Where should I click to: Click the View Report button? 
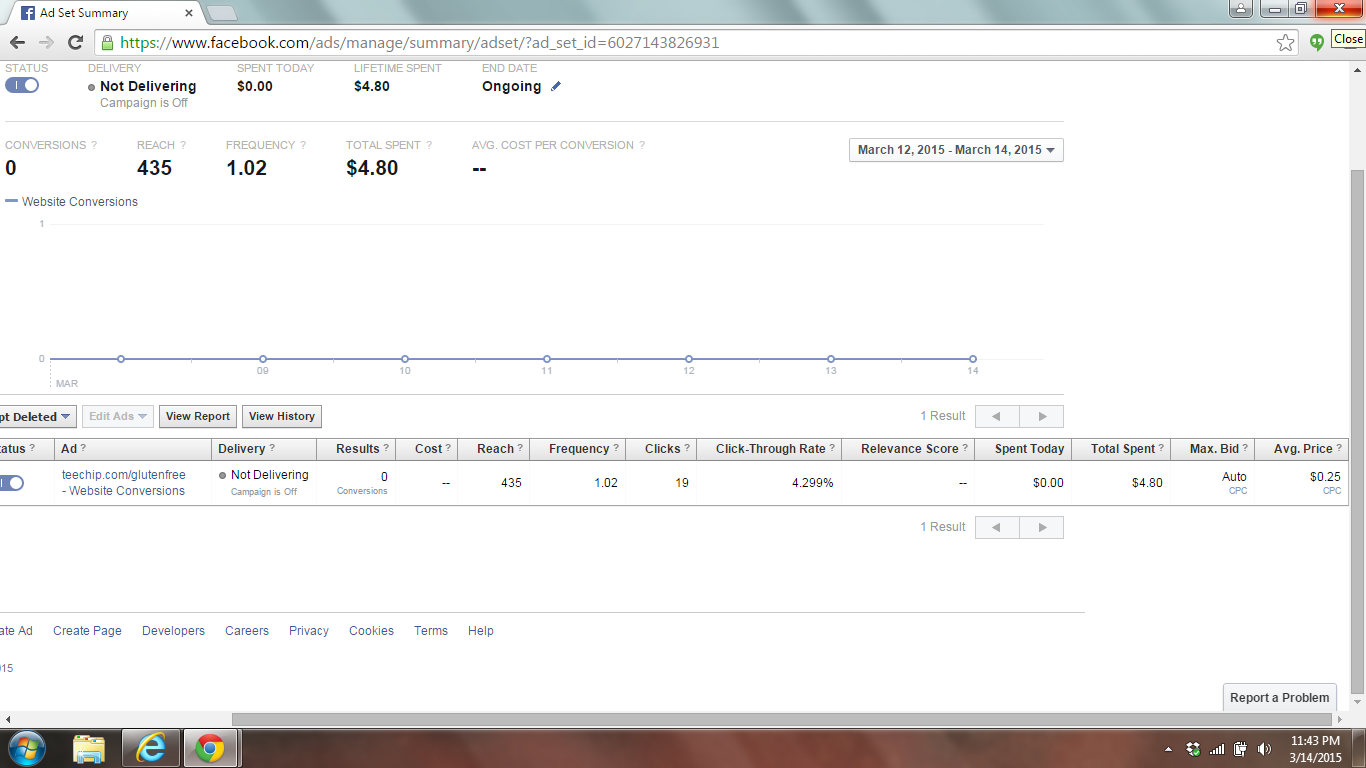[x=198, y=417]
